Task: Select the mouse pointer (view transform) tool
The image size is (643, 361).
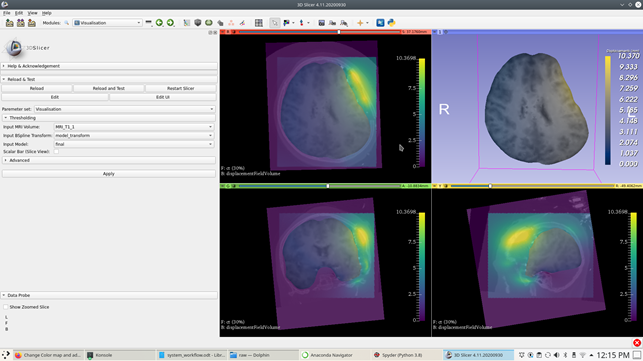Action: coord(274,23)
